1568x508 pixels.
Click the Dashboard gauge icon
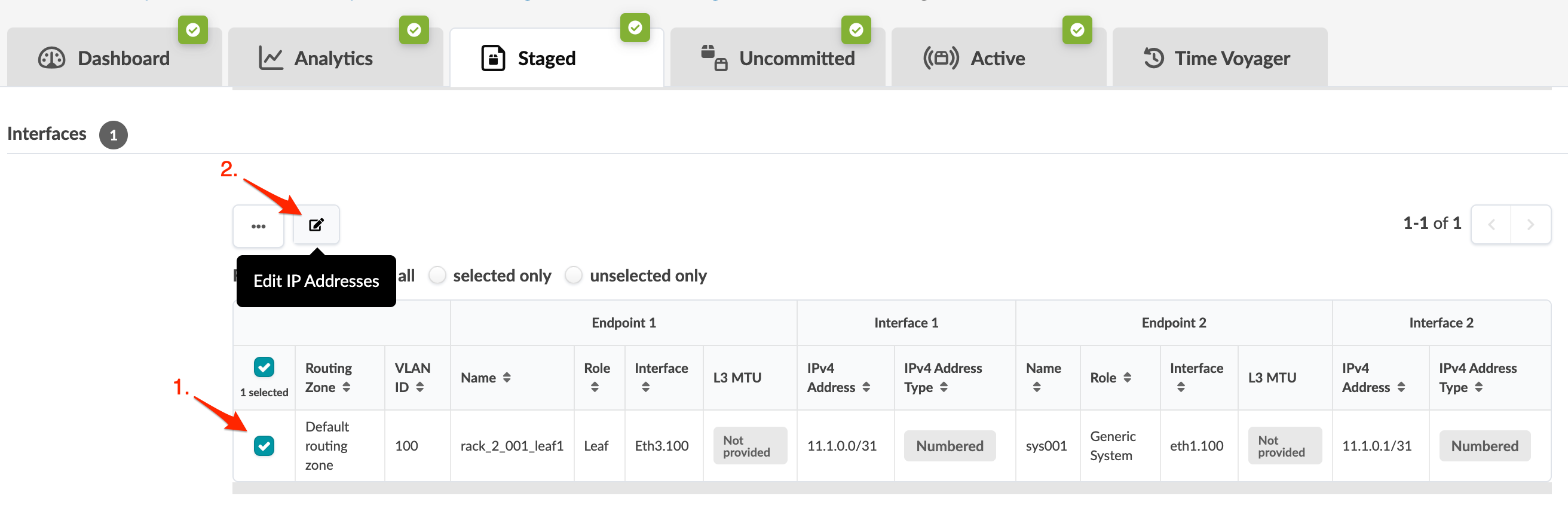(x=52, y=59)
